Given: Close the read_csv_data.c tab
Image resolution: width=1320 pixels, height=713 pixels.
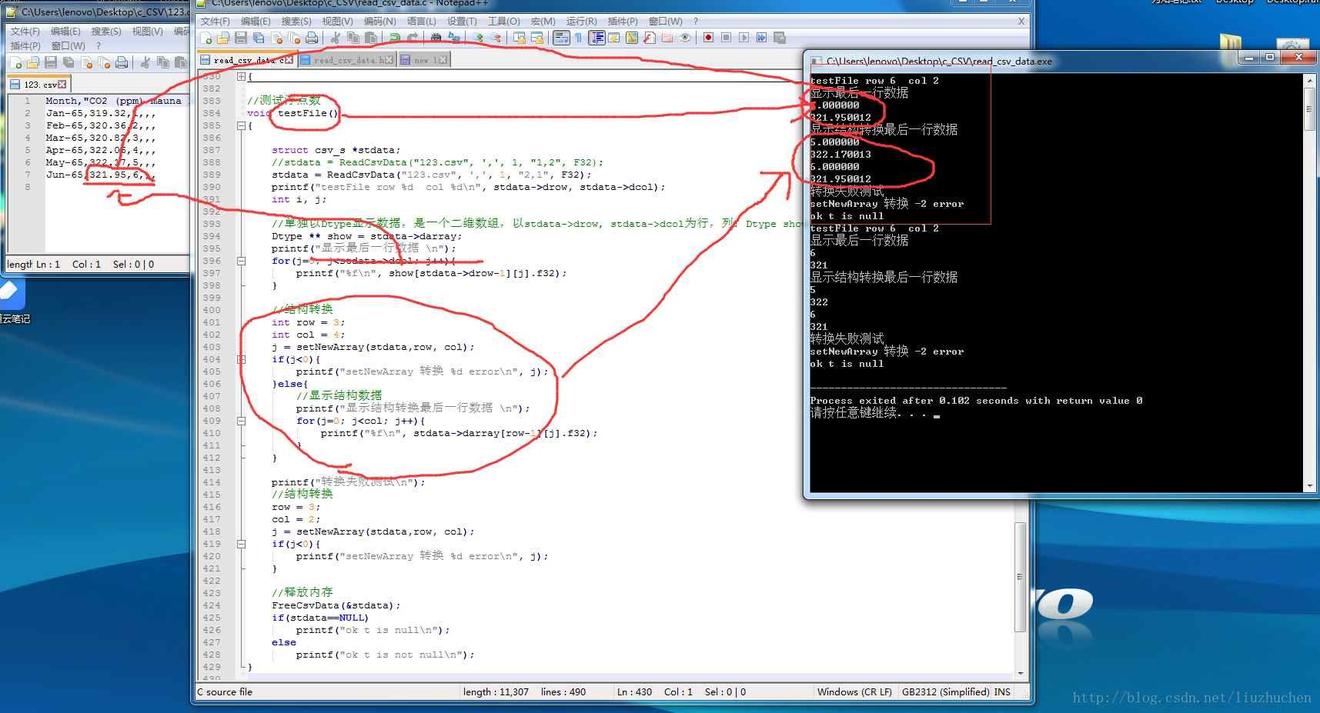Looking at the screenshot, I should [288, 60].
